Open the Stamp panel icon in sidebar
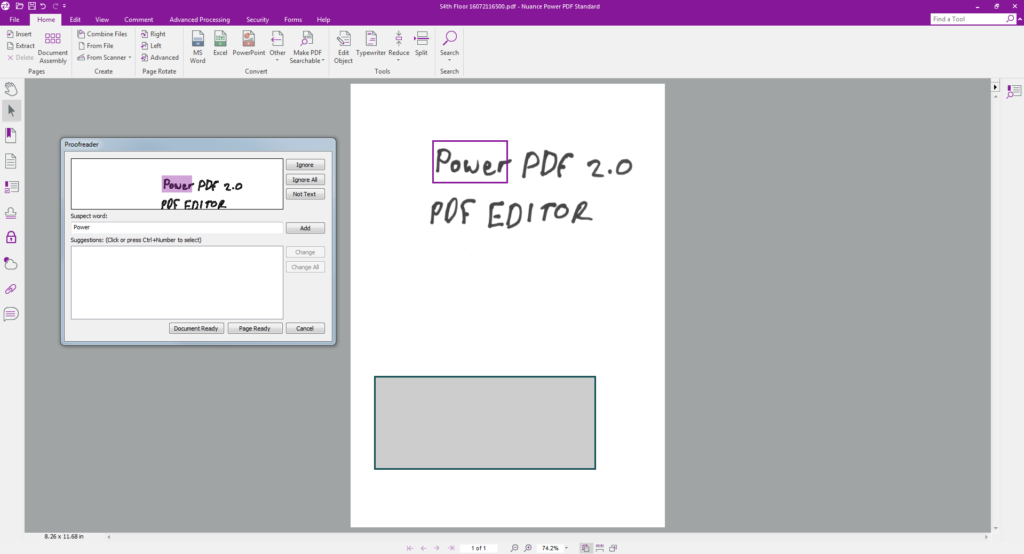The height and width of the screenshot is (554, 1024). tap(11, 213)
